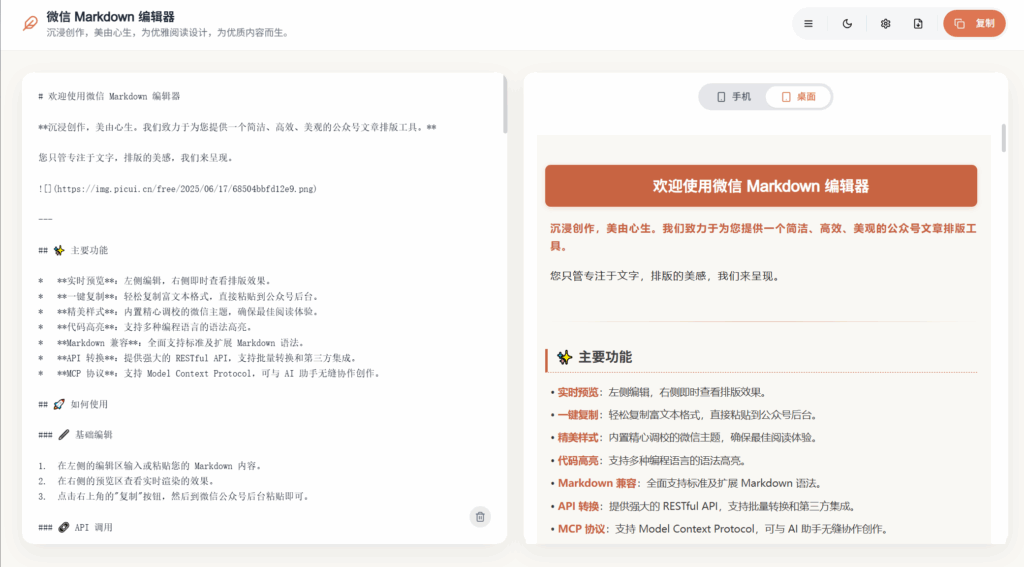Click the export file icon
Viewport: 1024px width, 567px height.
pyautogui.click(x=918, y=24)
